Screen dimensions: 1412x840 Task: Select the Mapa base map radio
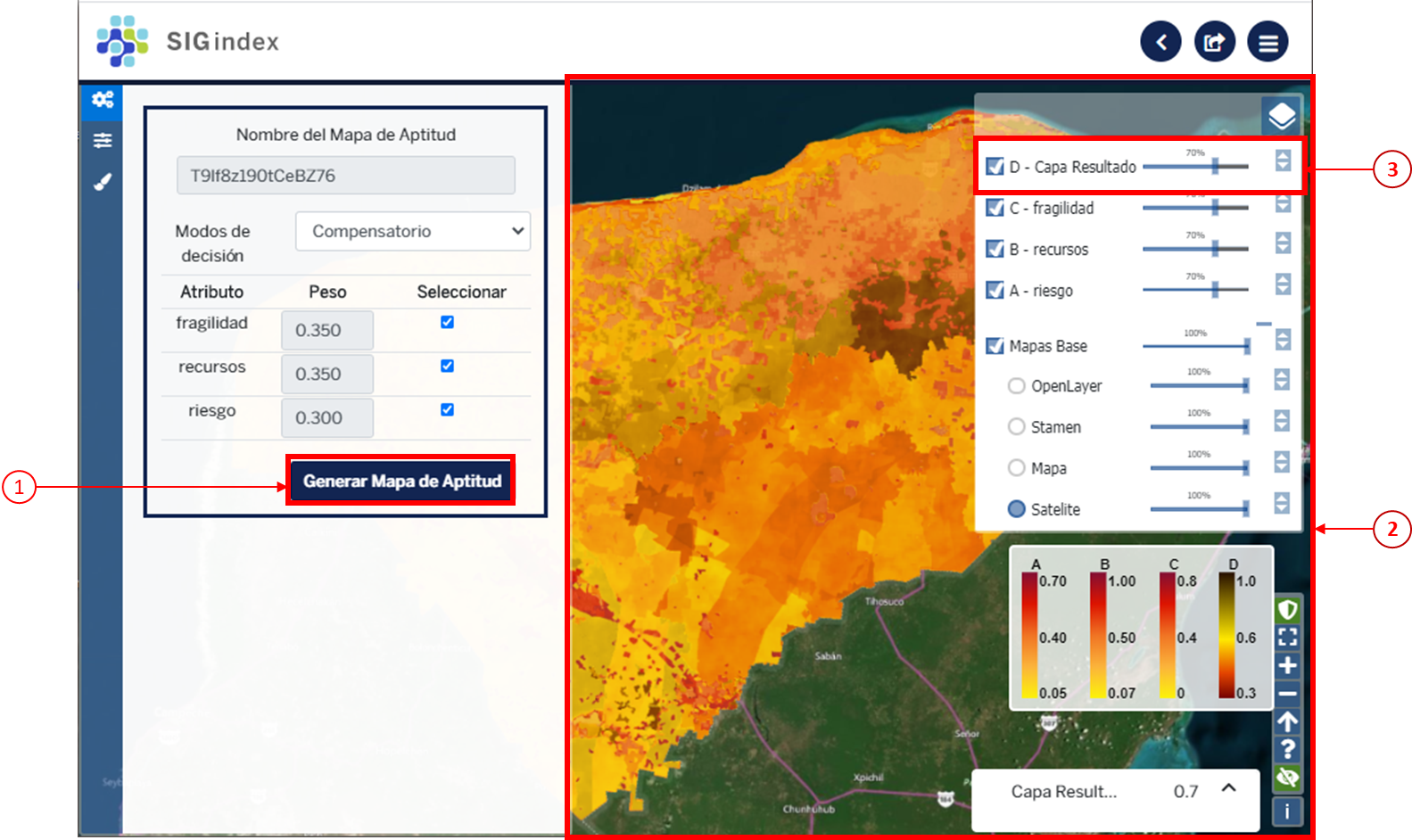coord(1016,468)
